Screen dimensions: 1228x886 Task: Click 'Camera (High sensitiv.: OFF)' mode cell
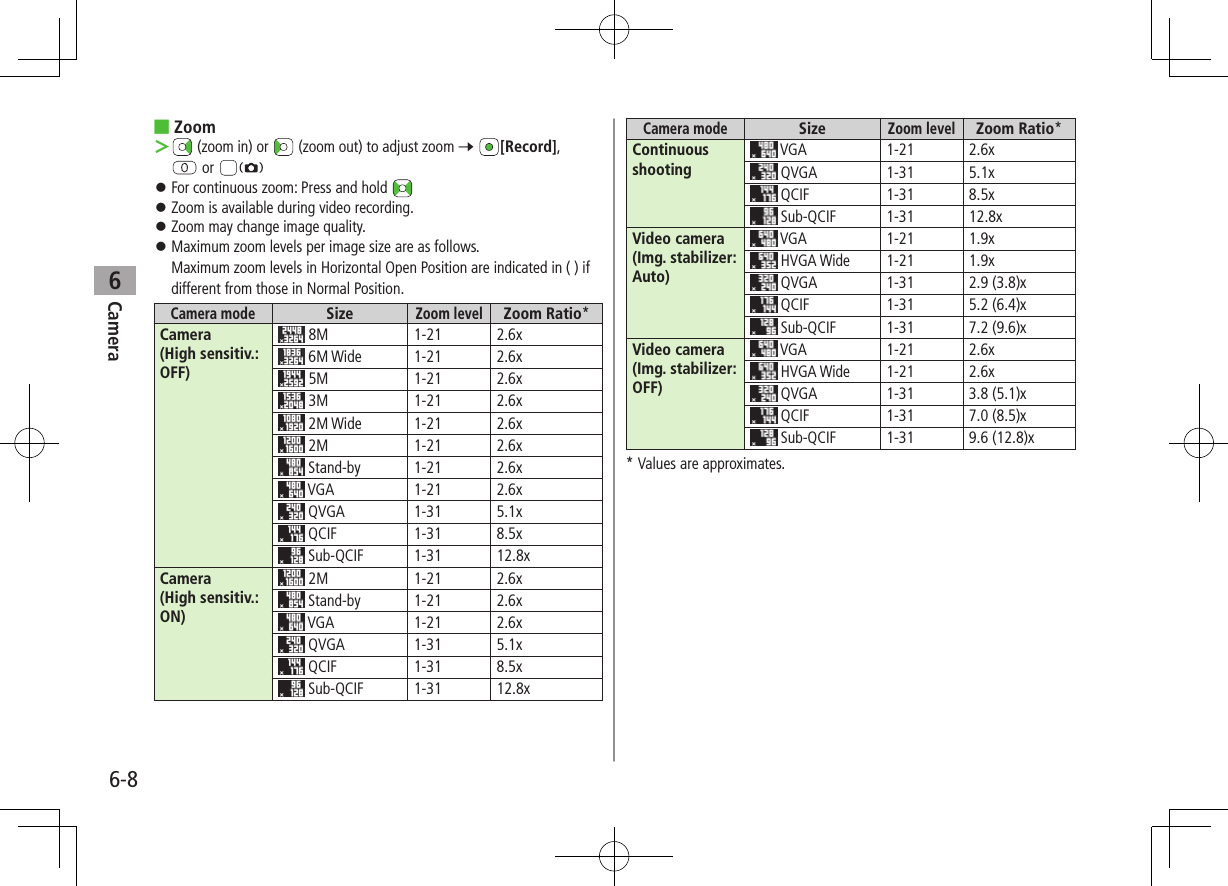[213, 445]
